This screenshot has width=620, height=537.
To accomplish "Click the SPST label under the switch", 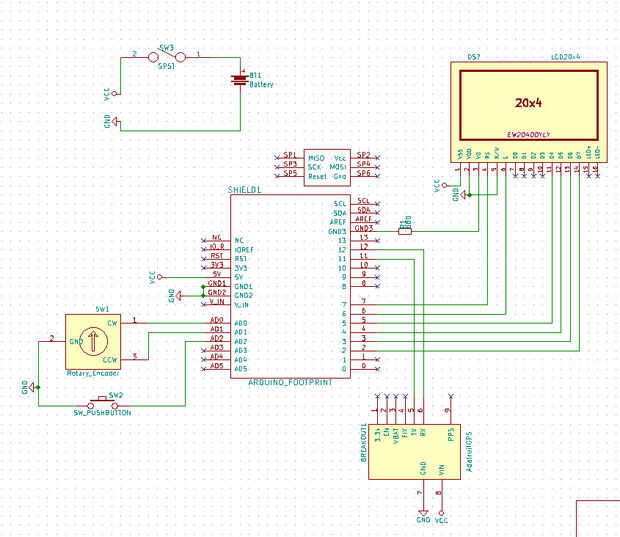I will pos(166,66).
